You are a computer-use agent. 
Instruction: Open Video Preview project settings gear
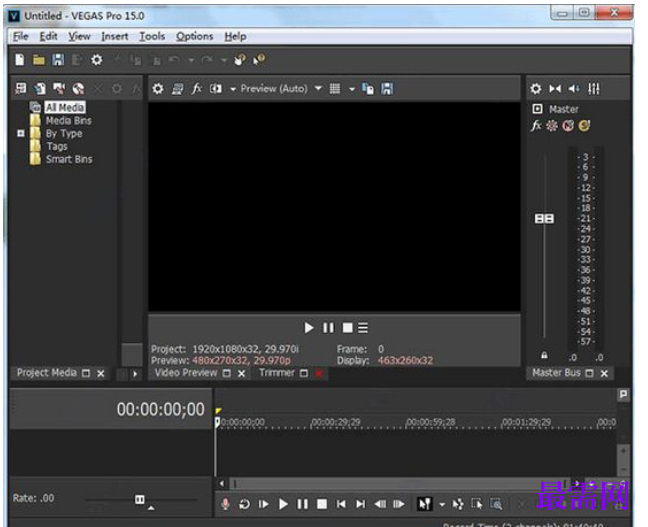[x=158, y=88]
